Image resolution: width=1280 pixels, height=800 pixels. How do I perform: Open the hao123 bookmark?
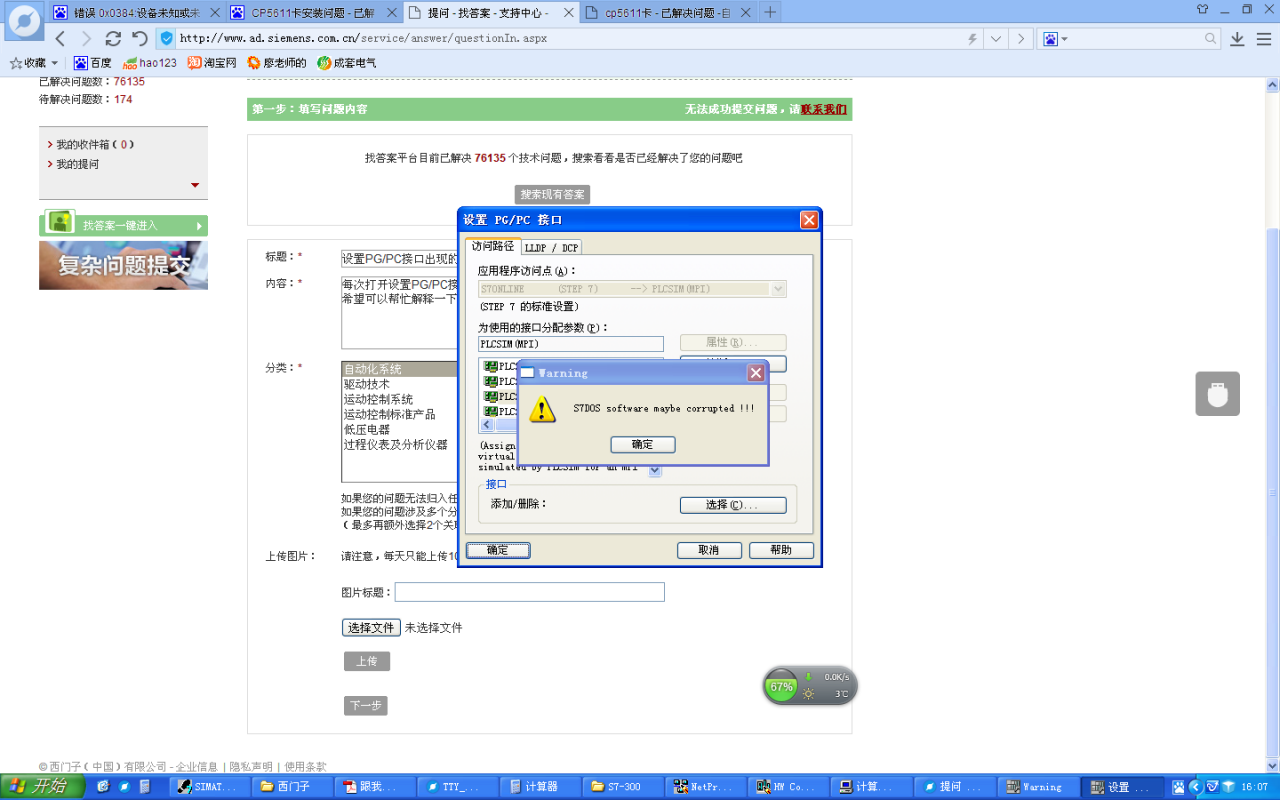pos(150,63)
